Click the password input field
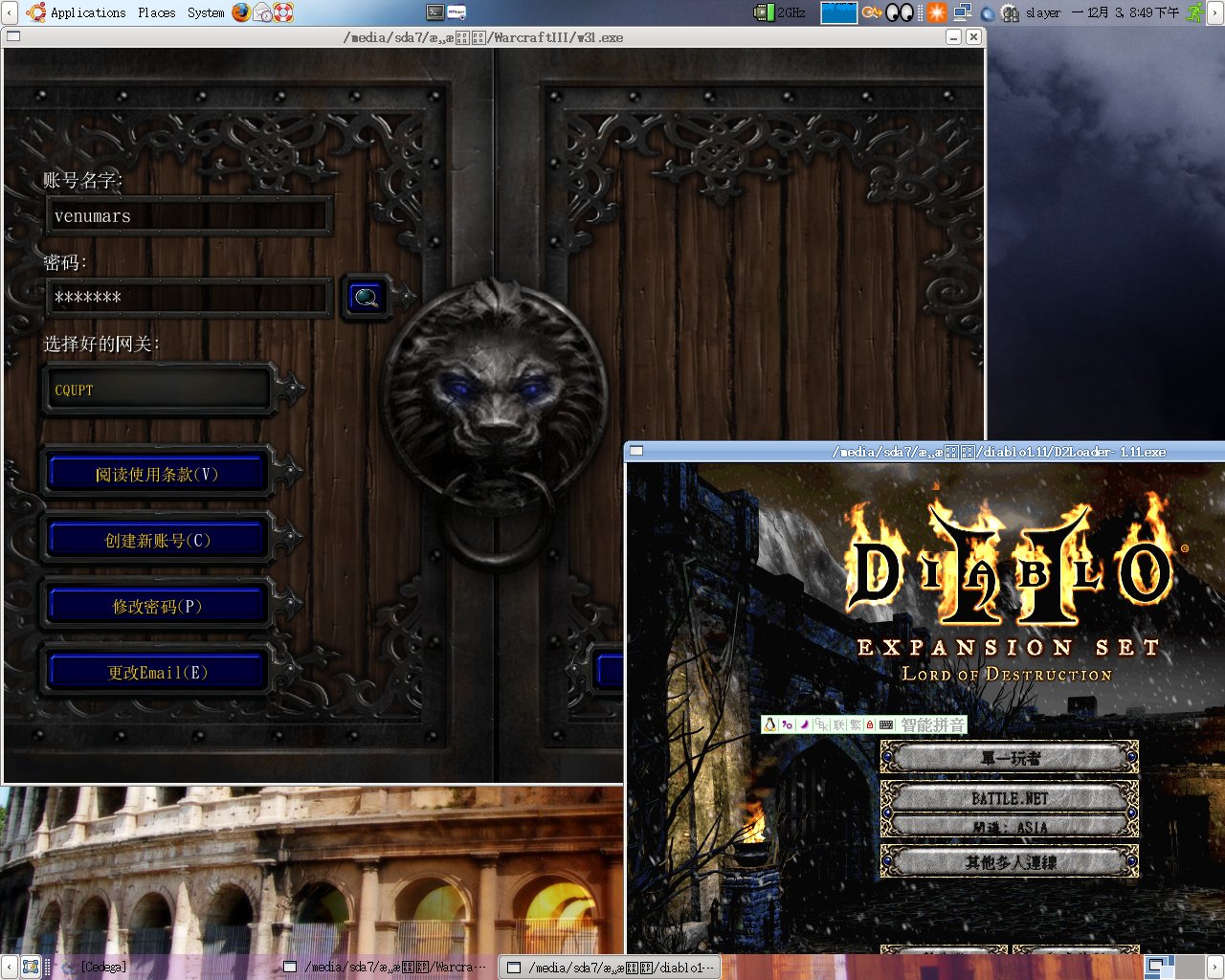Screen dimensions: 1225x980 [189, 298]
